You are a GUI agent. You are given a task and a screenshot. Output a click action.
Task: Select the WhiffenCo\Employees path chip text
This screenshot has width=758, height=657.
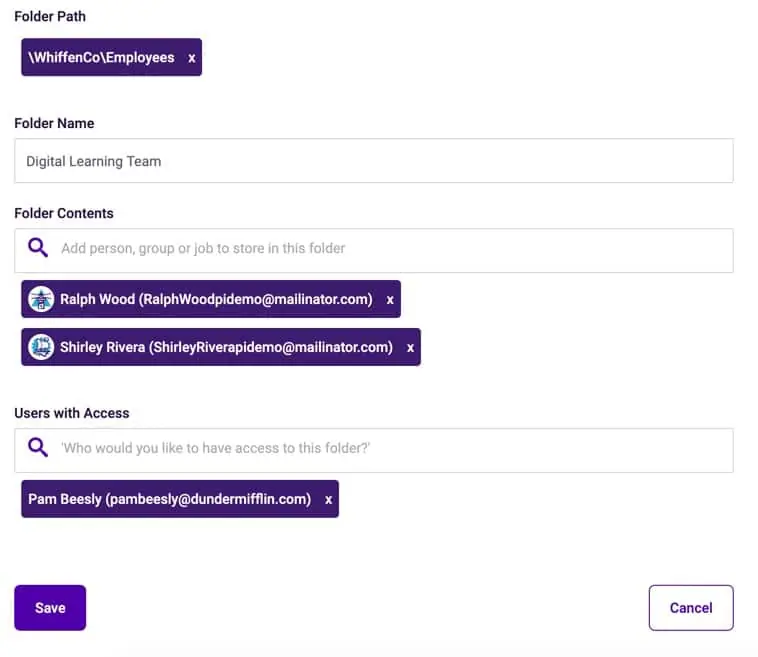pos(101,58)
